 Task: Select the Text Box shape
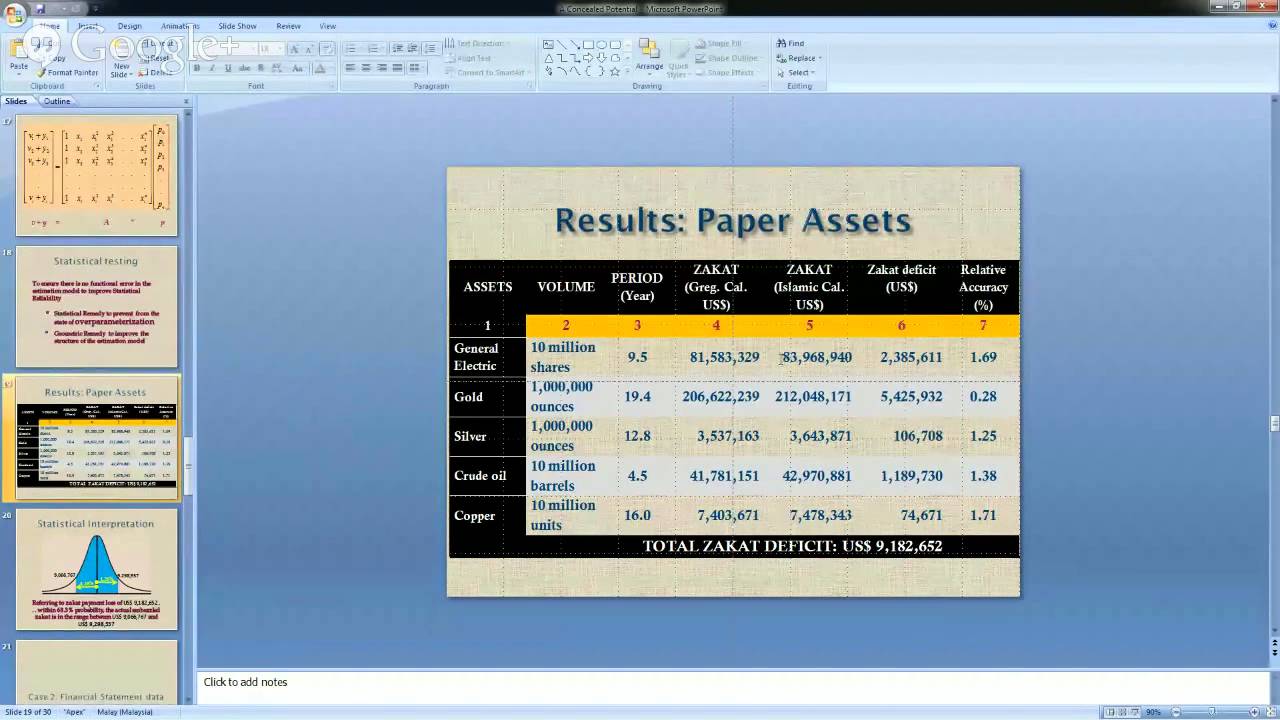click(x=548, y=45)
